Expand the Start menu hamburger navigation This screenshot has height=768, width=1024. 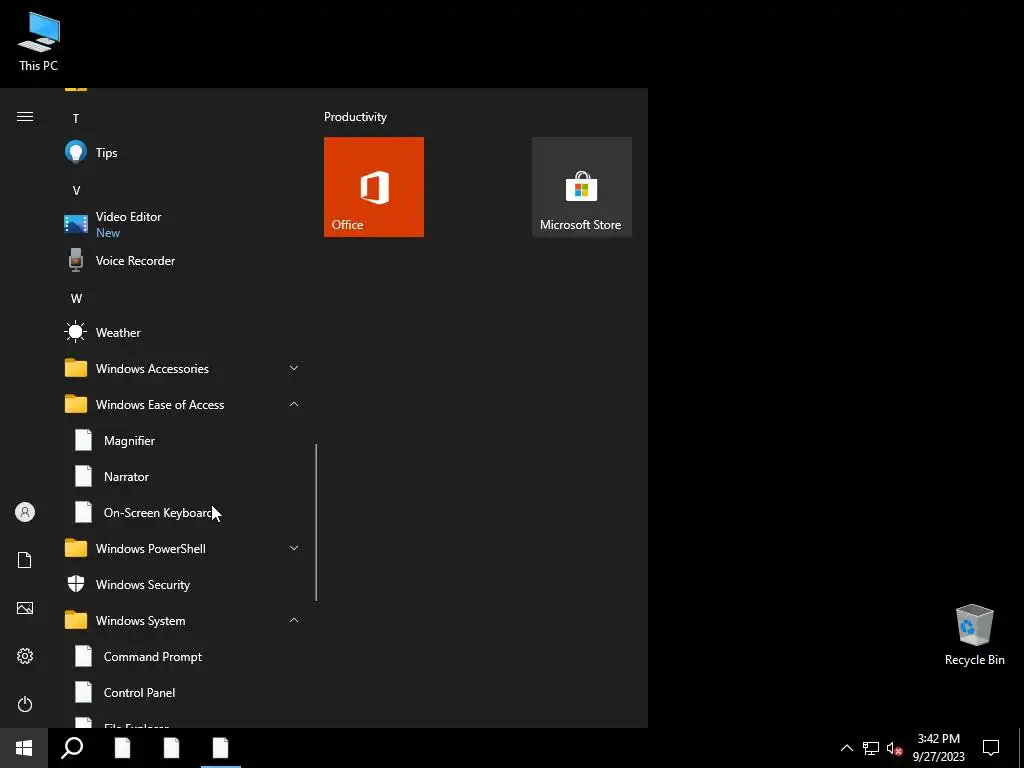coord(25,117)
